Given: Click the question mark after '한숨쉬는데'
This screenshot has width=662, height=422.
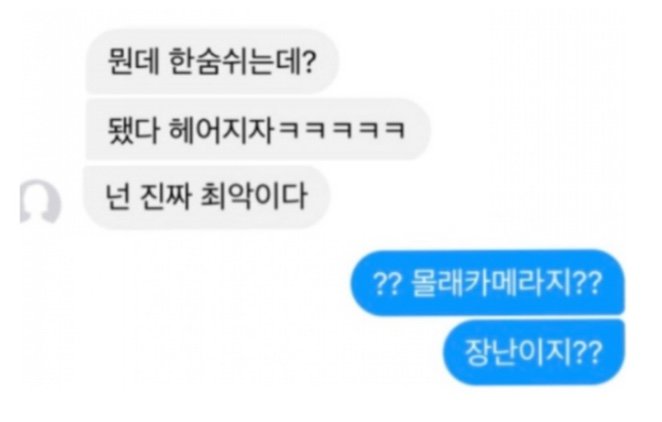Looking at the screenshot, I should [309, 62].
